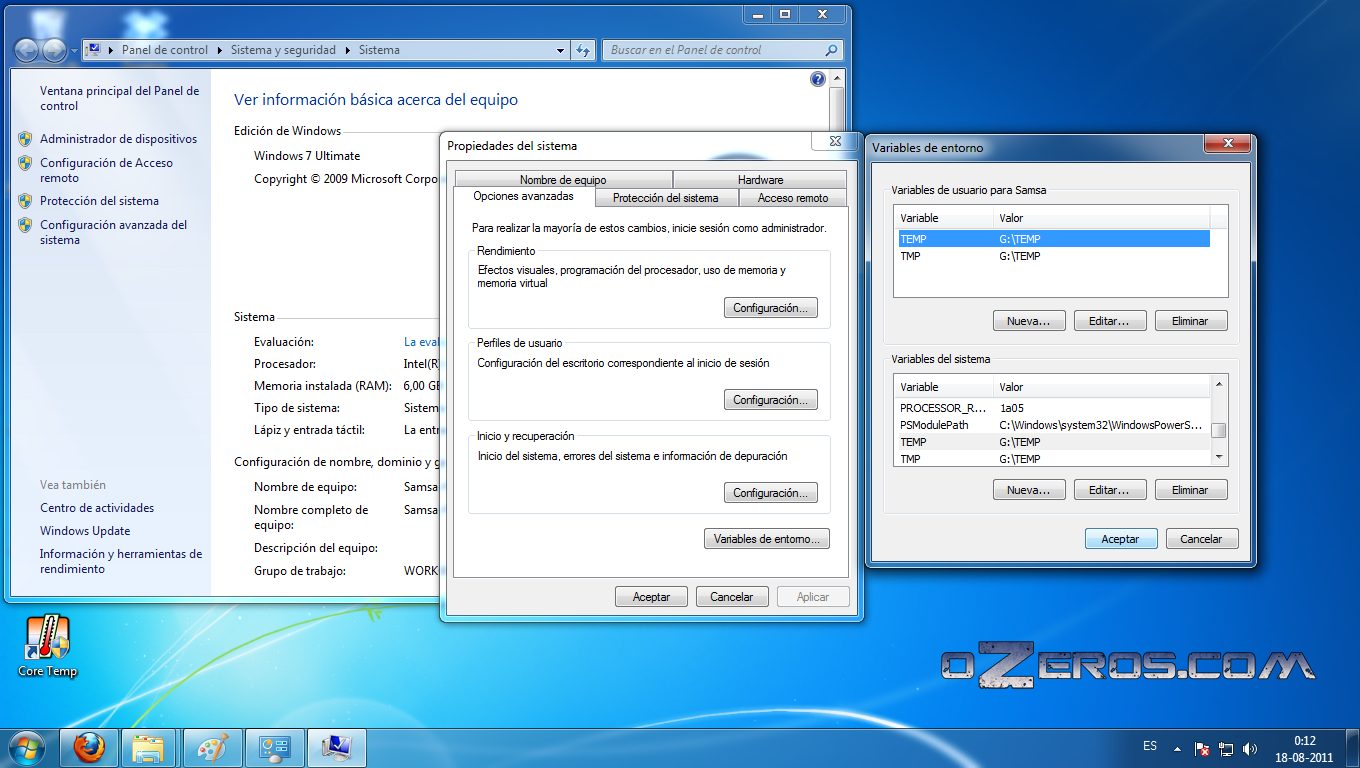This screenshot has width=1360, height=768.
Task: Click Aceptar in Variables de entorno
Action: tap(1121, 538)
